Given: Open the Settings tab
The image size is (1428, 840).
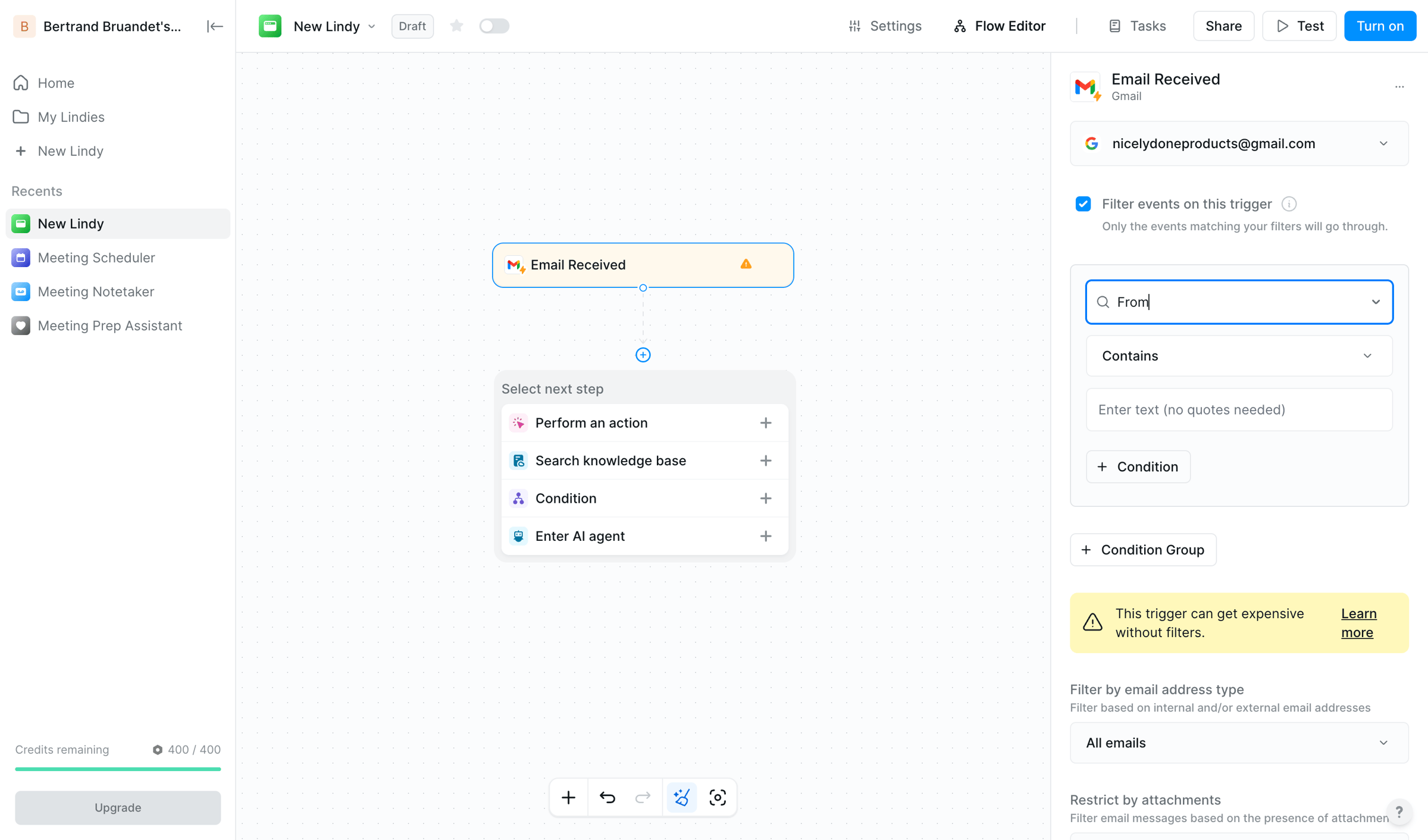Looking at the screenshot, I should (885, 26).
